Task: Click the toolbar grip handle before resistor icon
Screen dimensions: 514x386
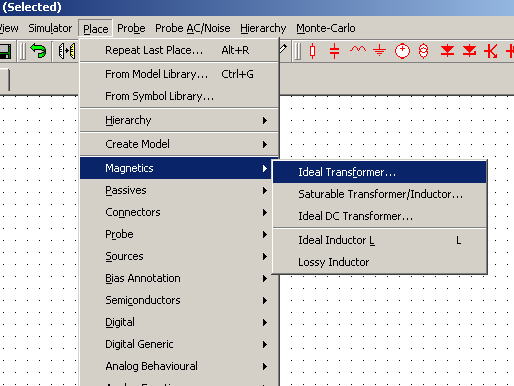Action: point(297,51)
